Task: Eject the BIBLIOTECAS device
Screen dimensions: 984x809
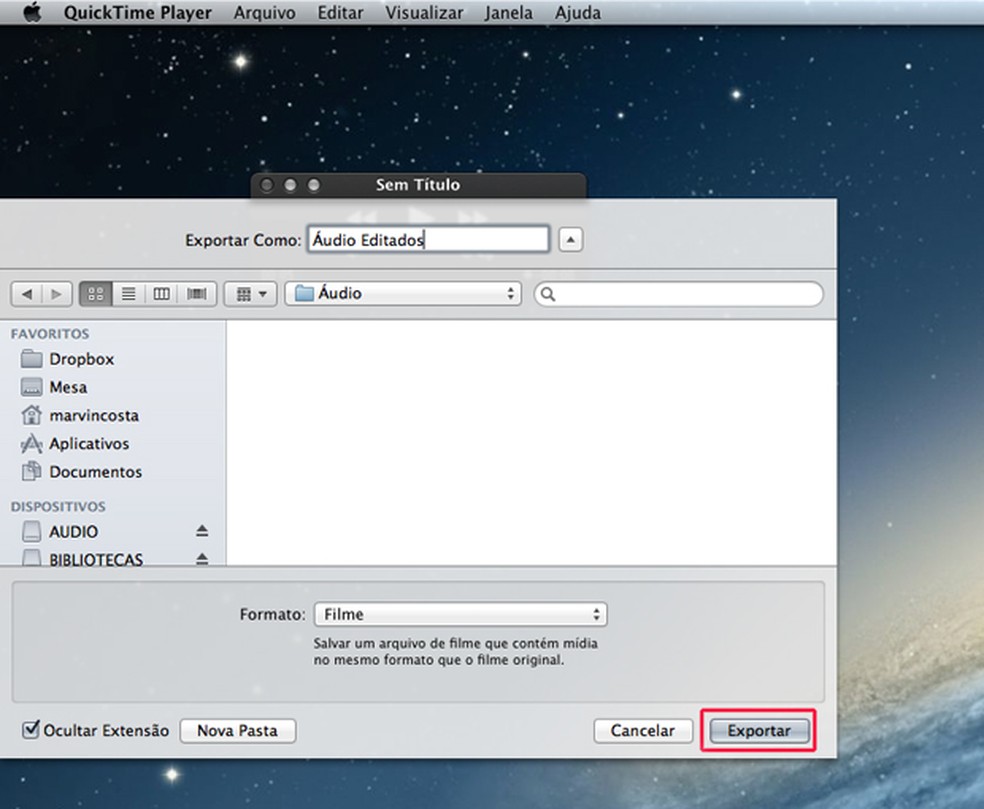Action: click(x=202, y=558)
